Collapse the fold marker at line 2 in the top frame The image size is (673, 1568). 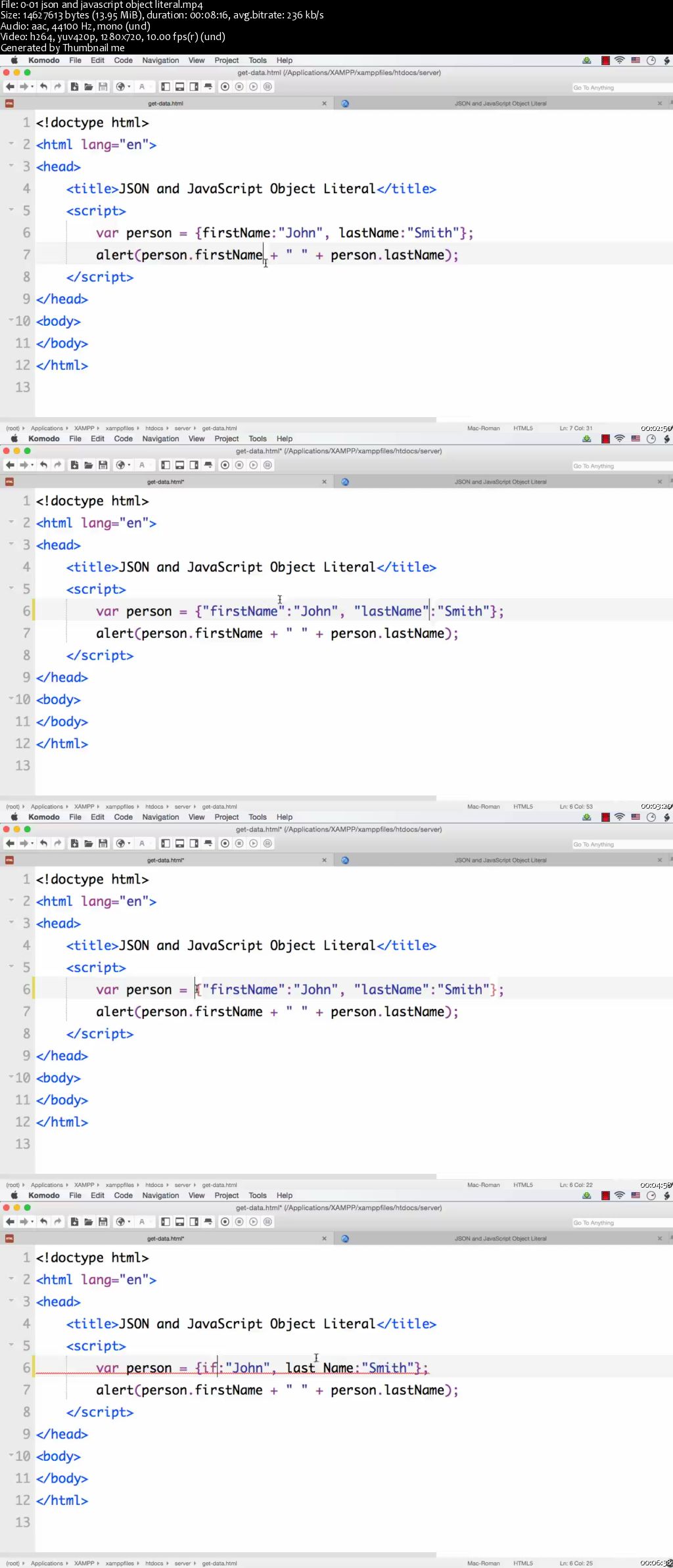point(11,143)
